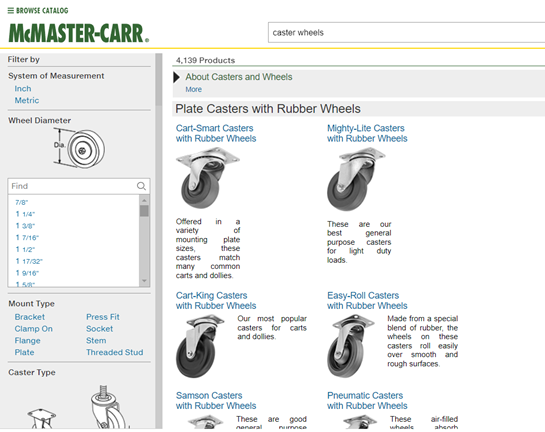Select 1 1/2" wheel diameter

pos(25,250)
